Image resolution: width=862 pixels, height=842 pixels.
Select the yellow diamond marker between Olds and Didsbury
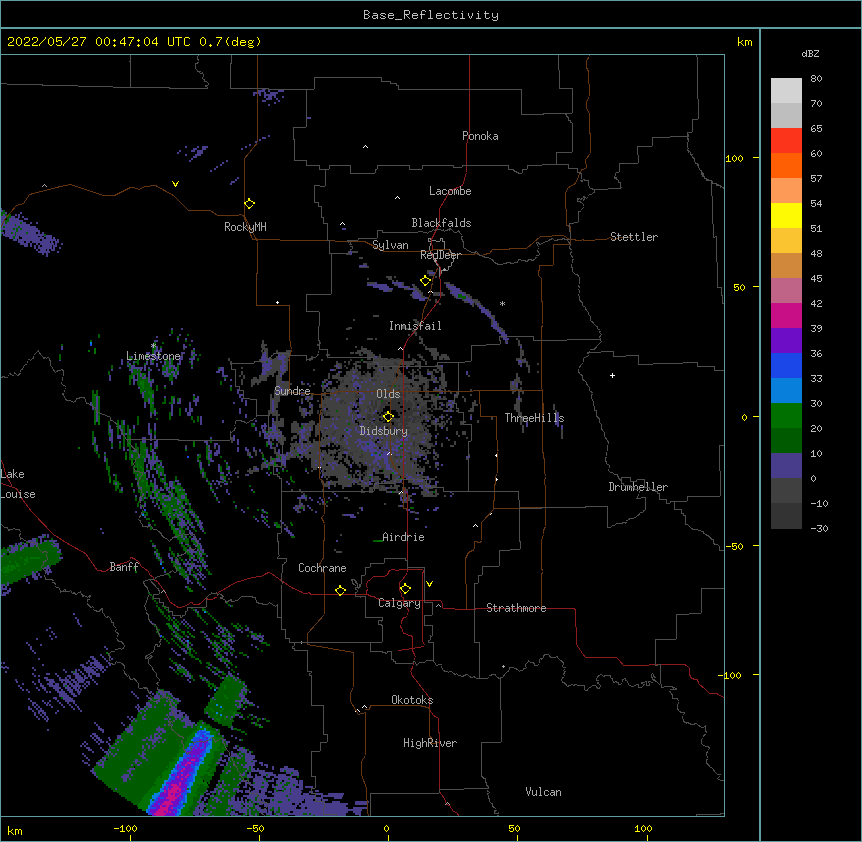click(x=388, y=417)
